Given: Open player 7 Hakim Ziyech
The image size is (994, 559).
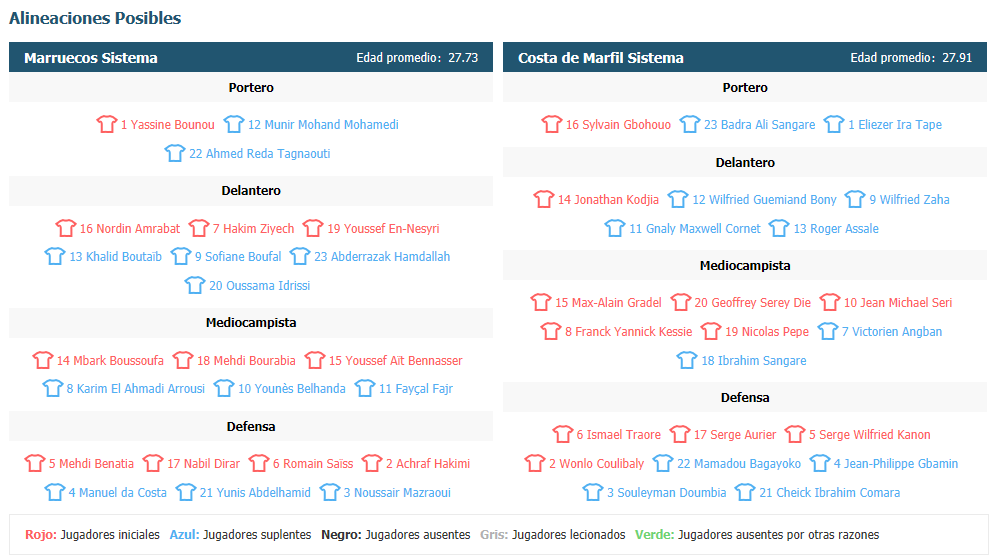Looking at the screenshot, I should [x=254, y=228].
